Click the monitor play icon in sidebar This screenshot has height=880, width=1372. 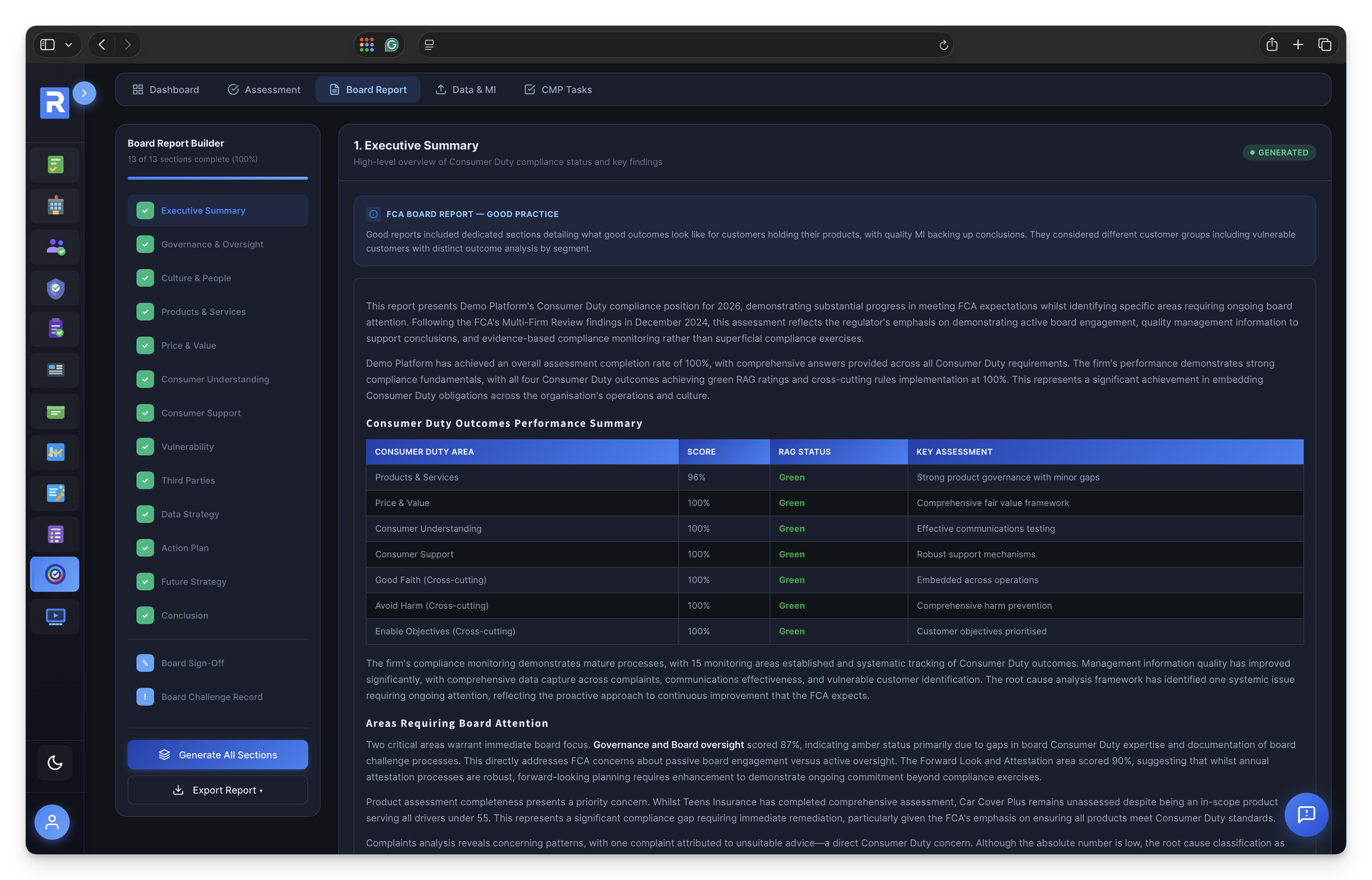[x=55, y=616]
